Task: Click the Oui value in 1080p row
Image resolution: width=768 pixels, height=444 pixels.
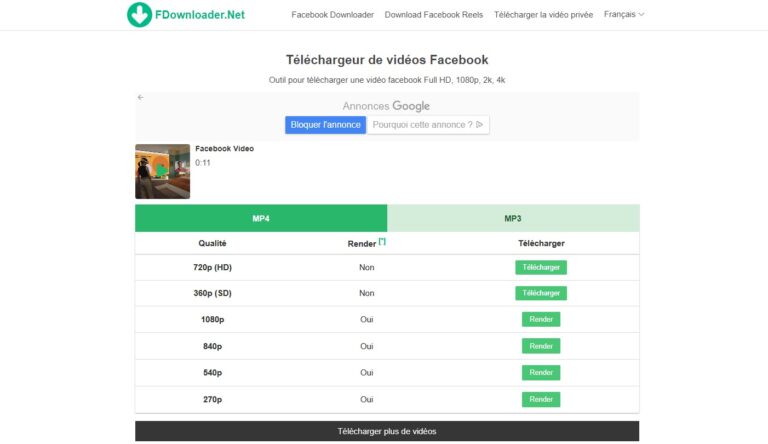Action: 366,320
